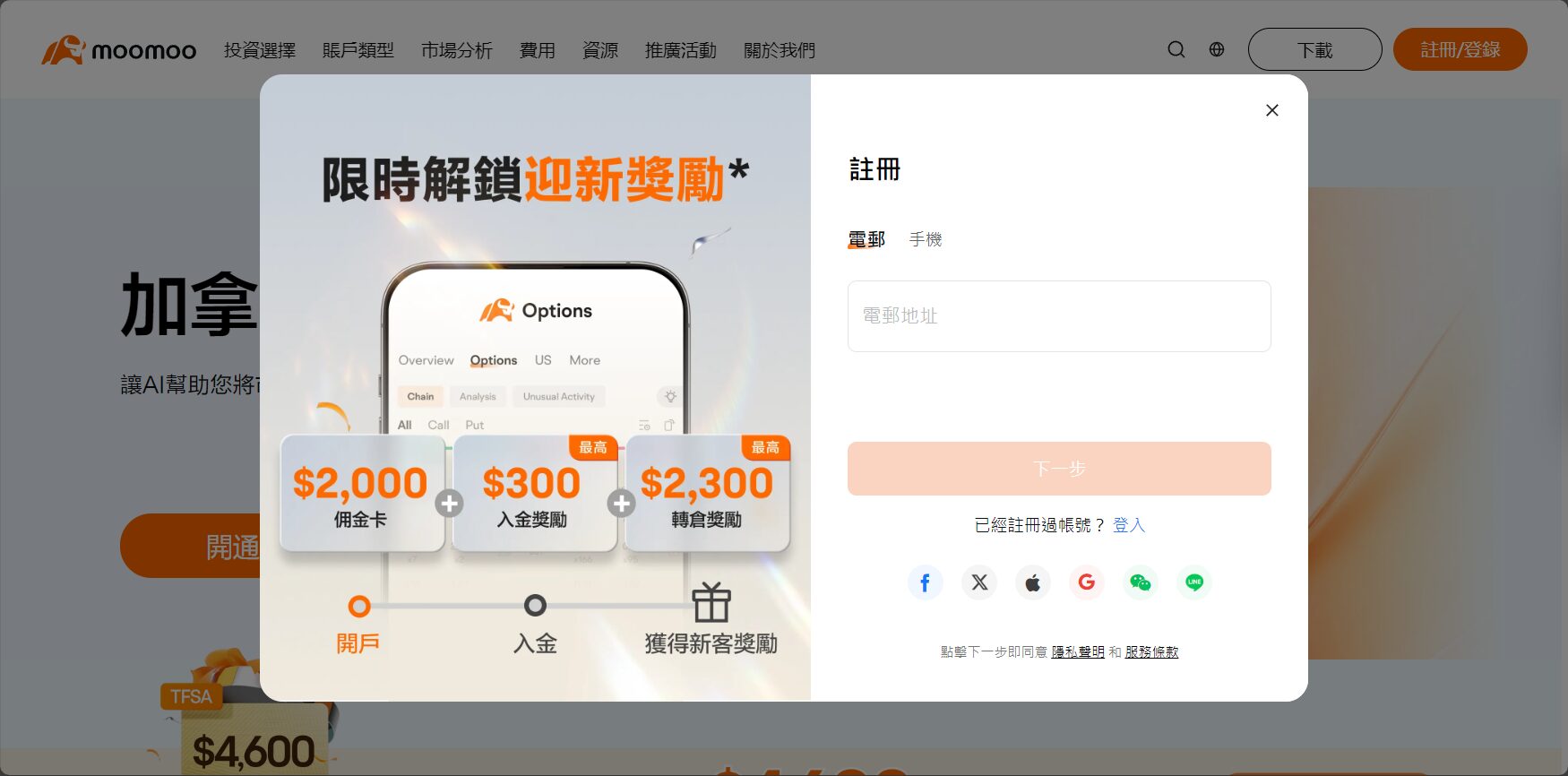Click the 下載 button in header
The image size is (1568, 776).
(x=1315, y=49)
